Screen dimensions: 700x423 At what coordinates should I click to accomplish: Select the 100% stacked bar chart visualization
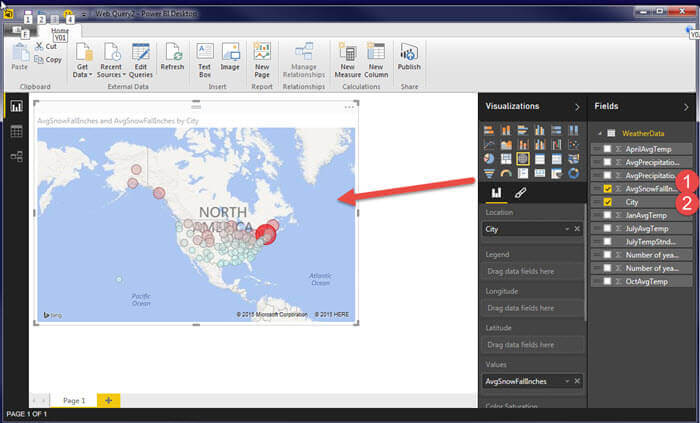click(557, 130)
